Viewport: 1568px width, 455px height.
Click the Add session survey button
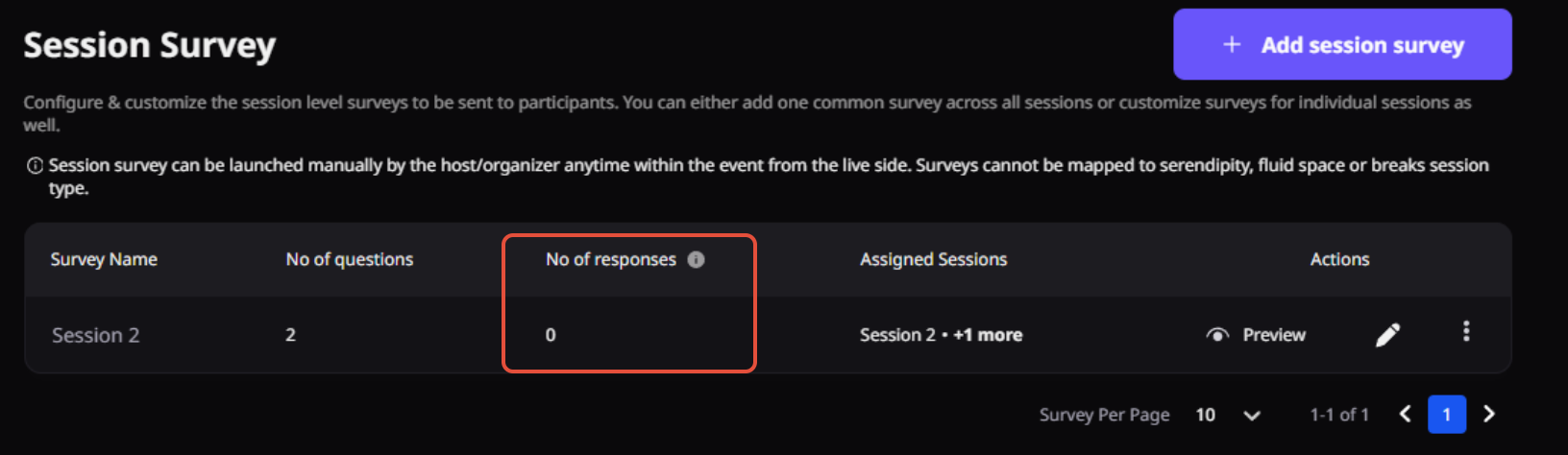coord(1342,45)
